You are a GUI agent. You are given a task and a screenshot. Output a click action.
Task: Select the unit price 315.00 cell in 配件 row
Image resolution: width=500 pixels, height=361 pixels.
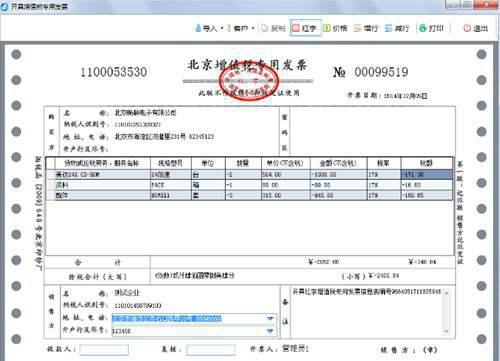tap(286, 195)
